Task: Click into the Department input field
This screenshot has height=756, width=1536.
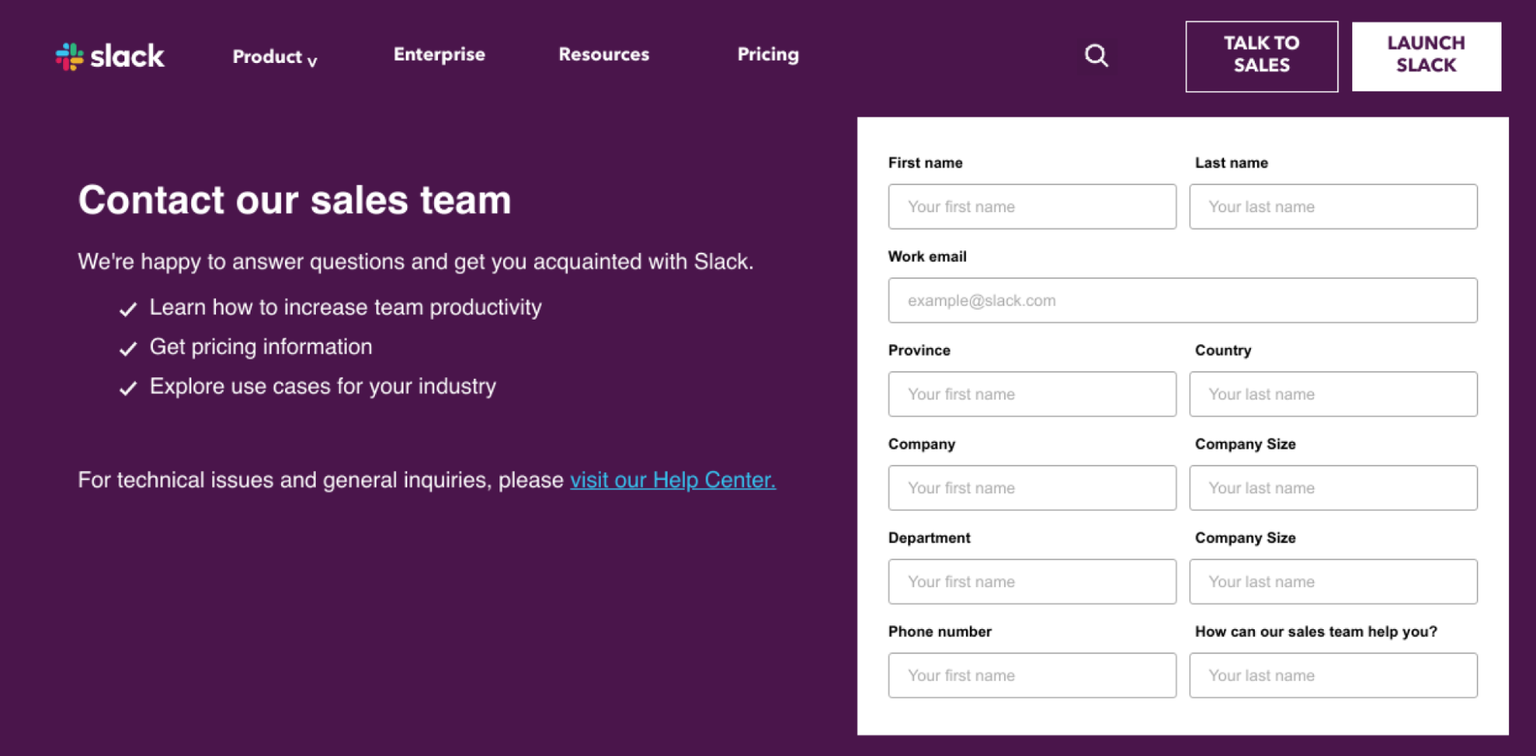Action: [1032, 582]
